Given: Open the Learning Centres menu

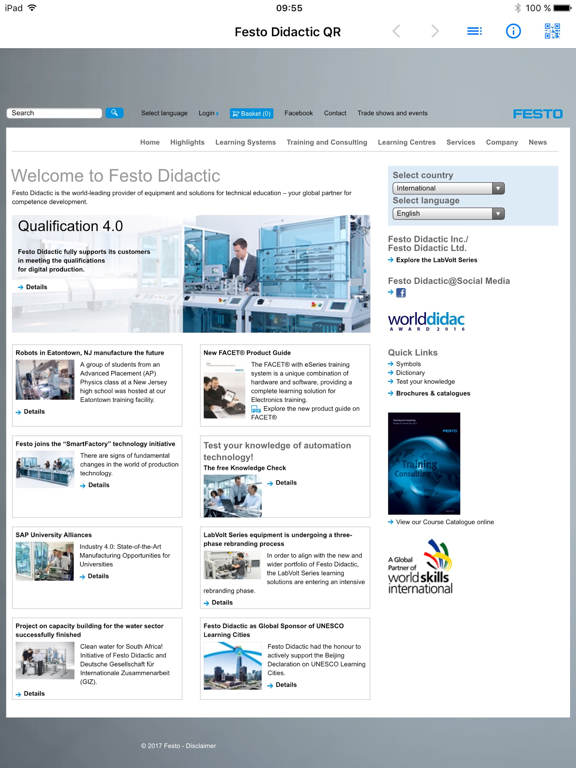Looking at the screenshot, I should tap(407, 142).
